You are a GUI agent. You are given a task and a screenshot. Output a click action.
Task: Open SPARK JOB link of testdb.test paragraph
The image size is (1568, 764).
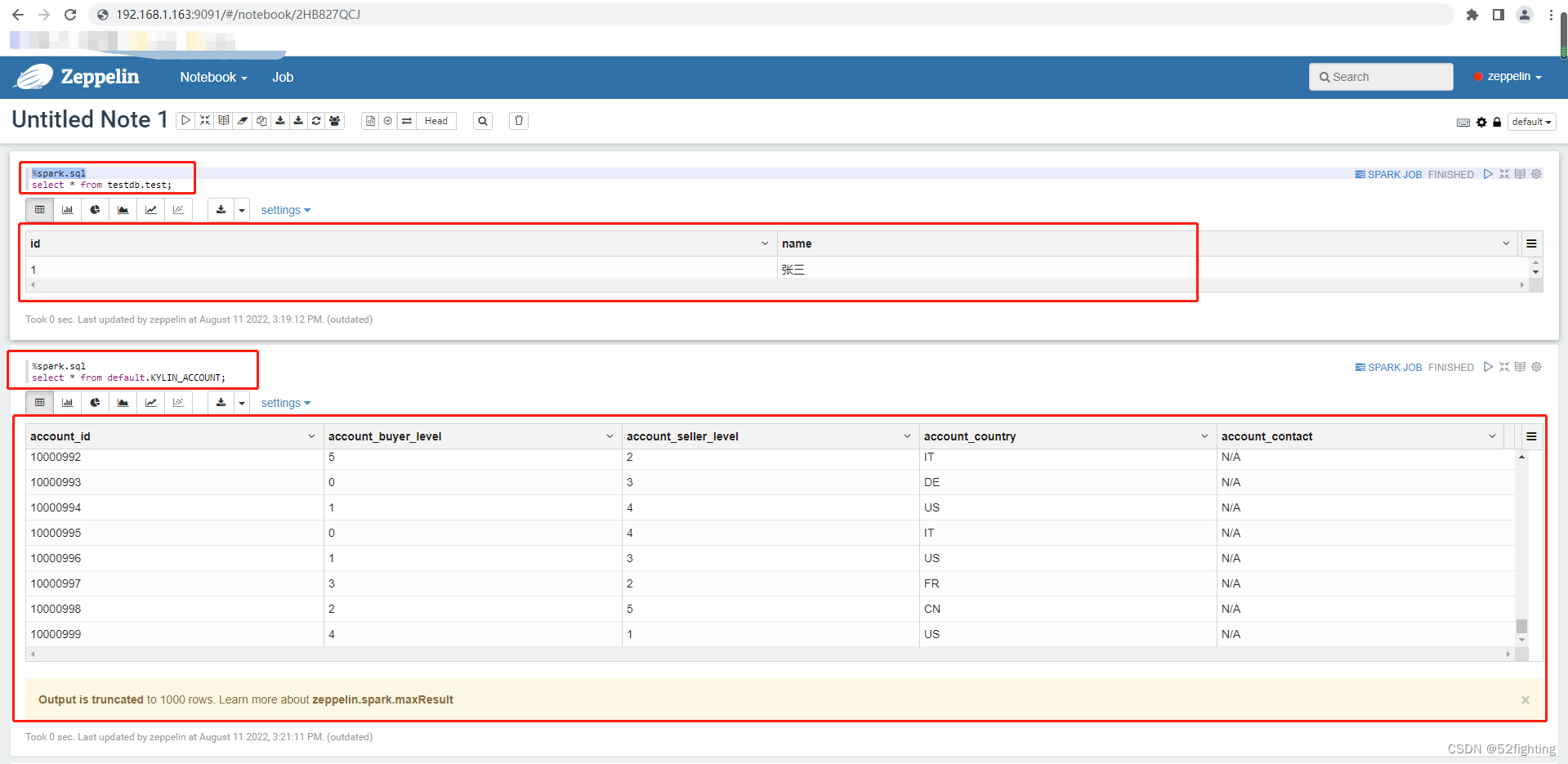coord(1388,175)
